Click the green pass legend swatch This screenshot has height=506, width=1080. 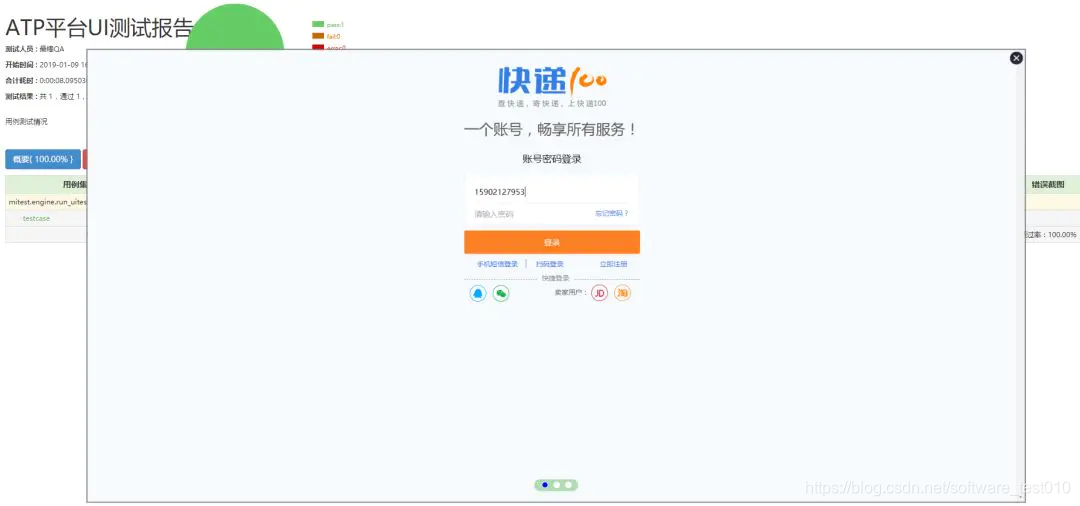(x=318, y=24)
